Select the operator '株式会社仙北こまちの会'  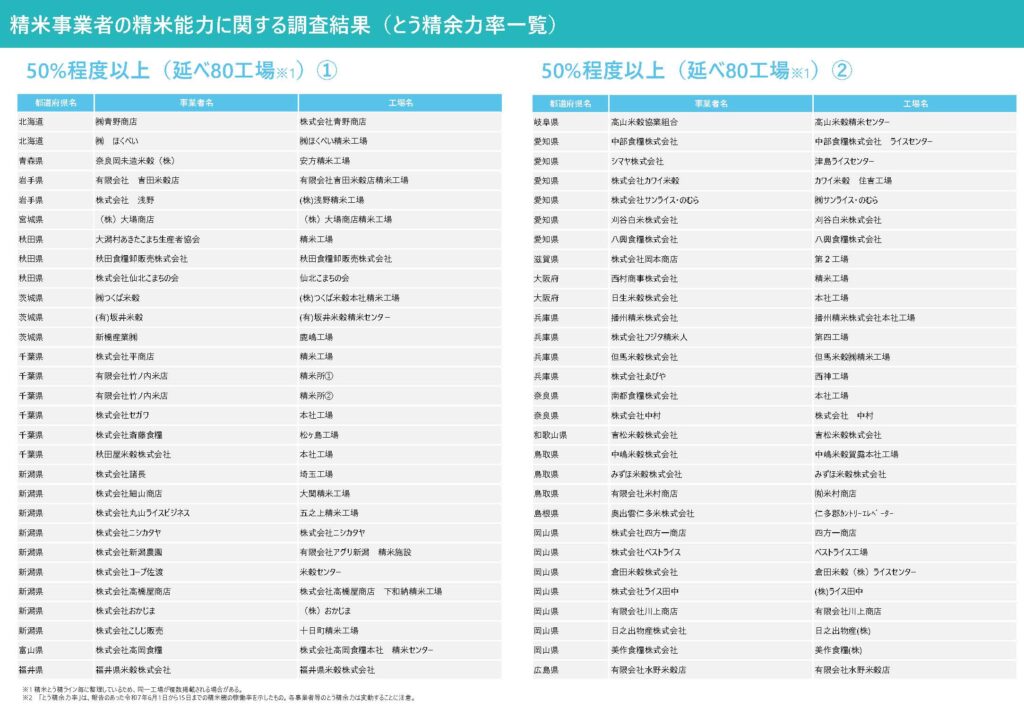click(x=137, y=278)
